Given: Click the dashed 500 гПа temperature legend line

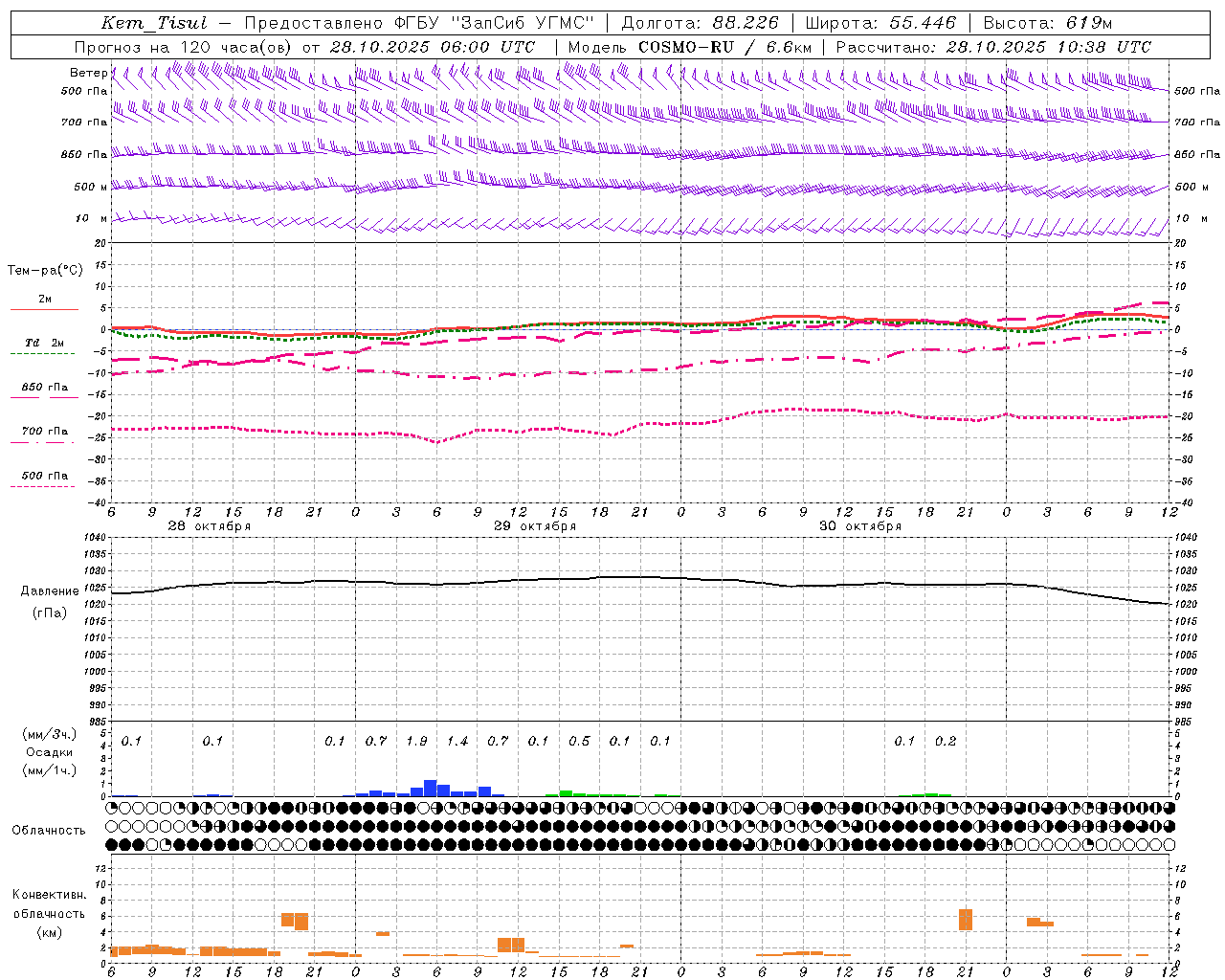Looking at the screenshot, I should (42, 487).
